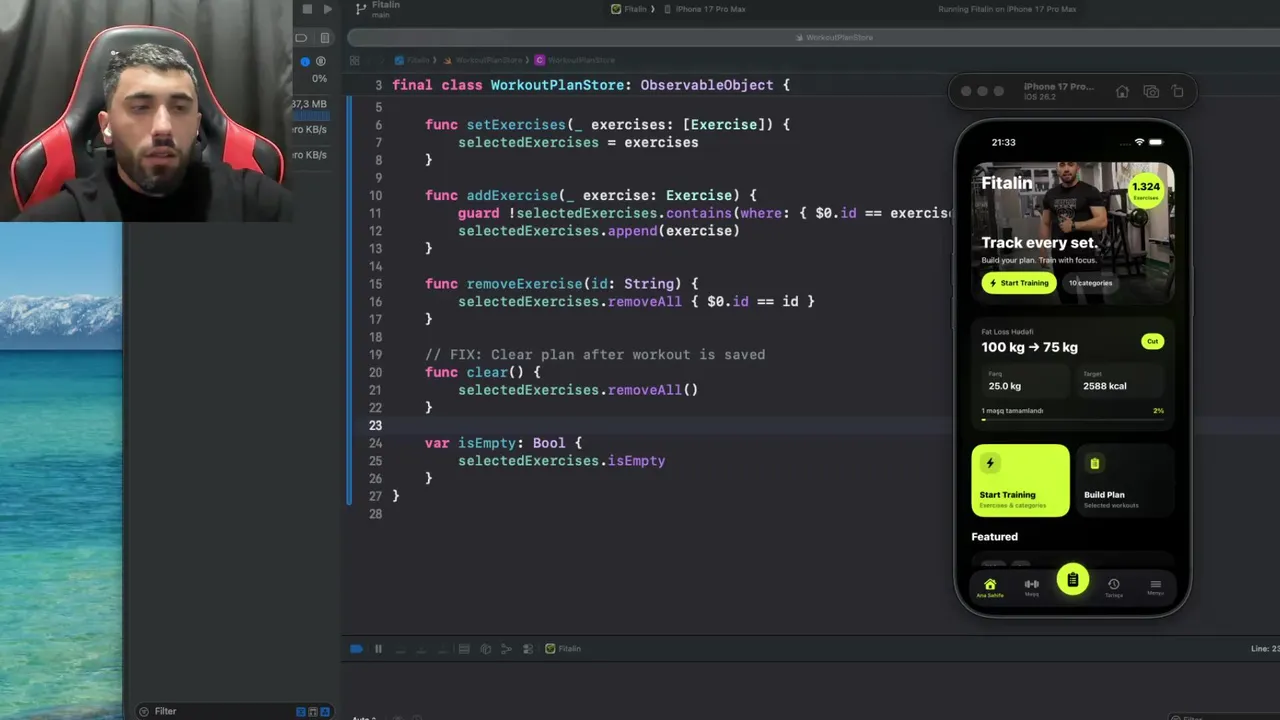Click the Xcode Stop button
The height and width of the screenshot is (720, 1280).
307,9
